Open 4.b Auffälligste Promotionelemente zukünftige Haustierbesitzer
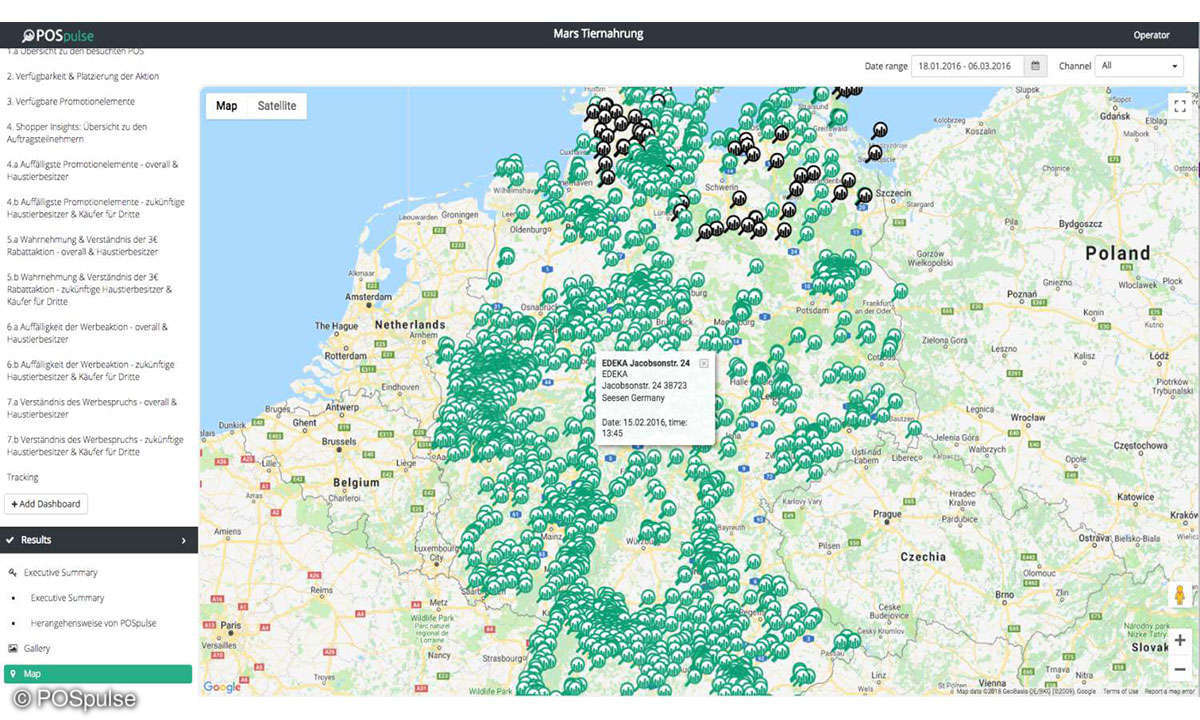 pyautogui.click(x=95, y=208)
